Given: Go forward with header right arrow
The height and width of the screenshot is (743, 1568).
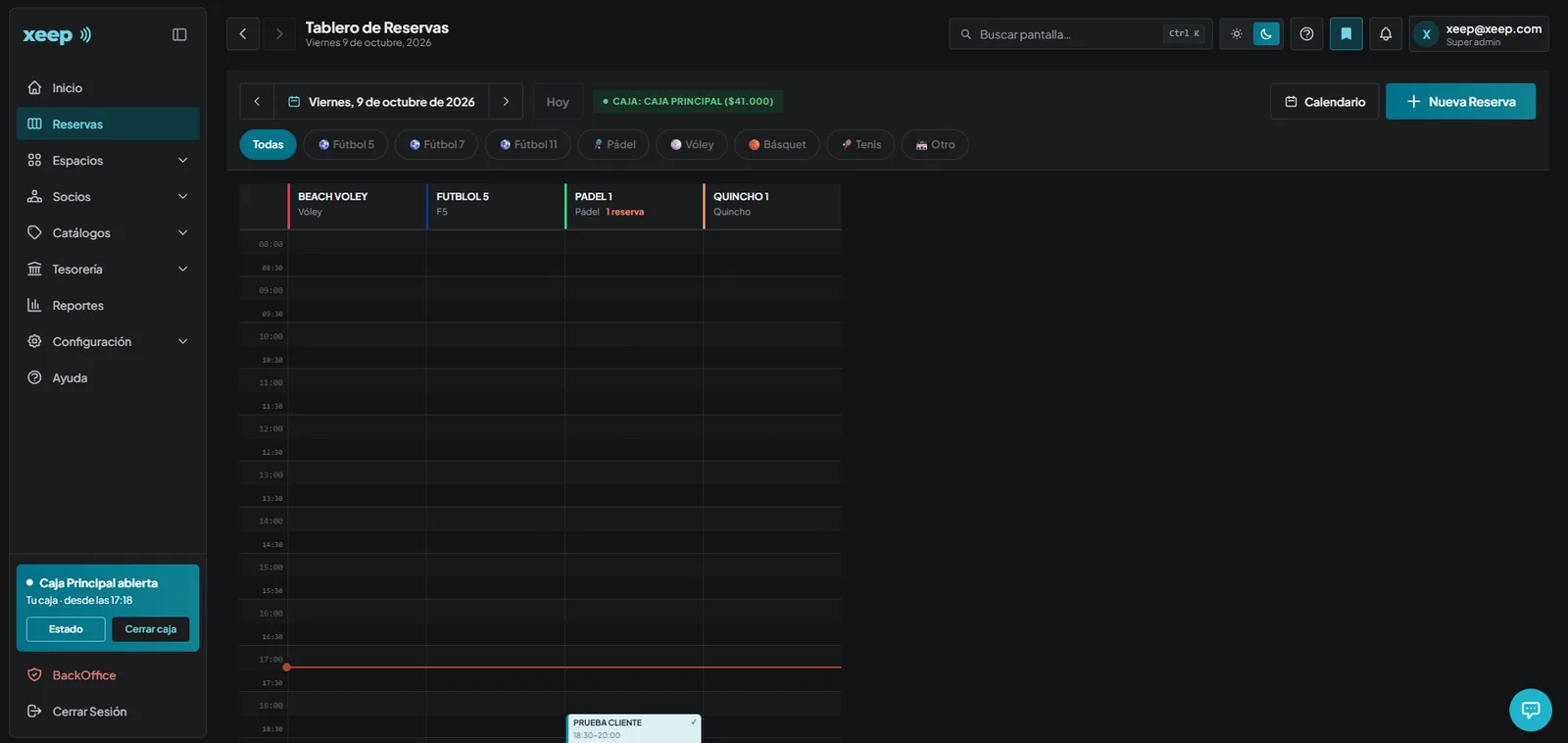Looking at the screenshot, I should 279,33.
